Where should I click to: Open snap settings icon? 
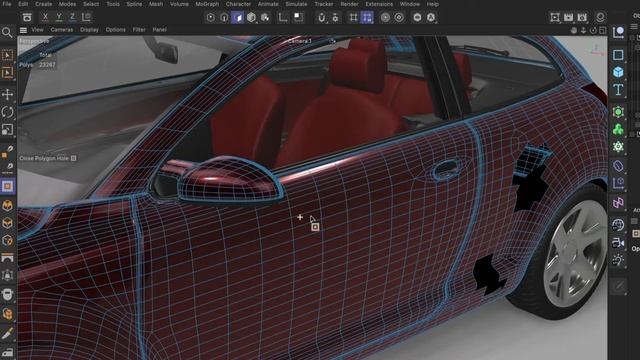[x=336, y=18]
